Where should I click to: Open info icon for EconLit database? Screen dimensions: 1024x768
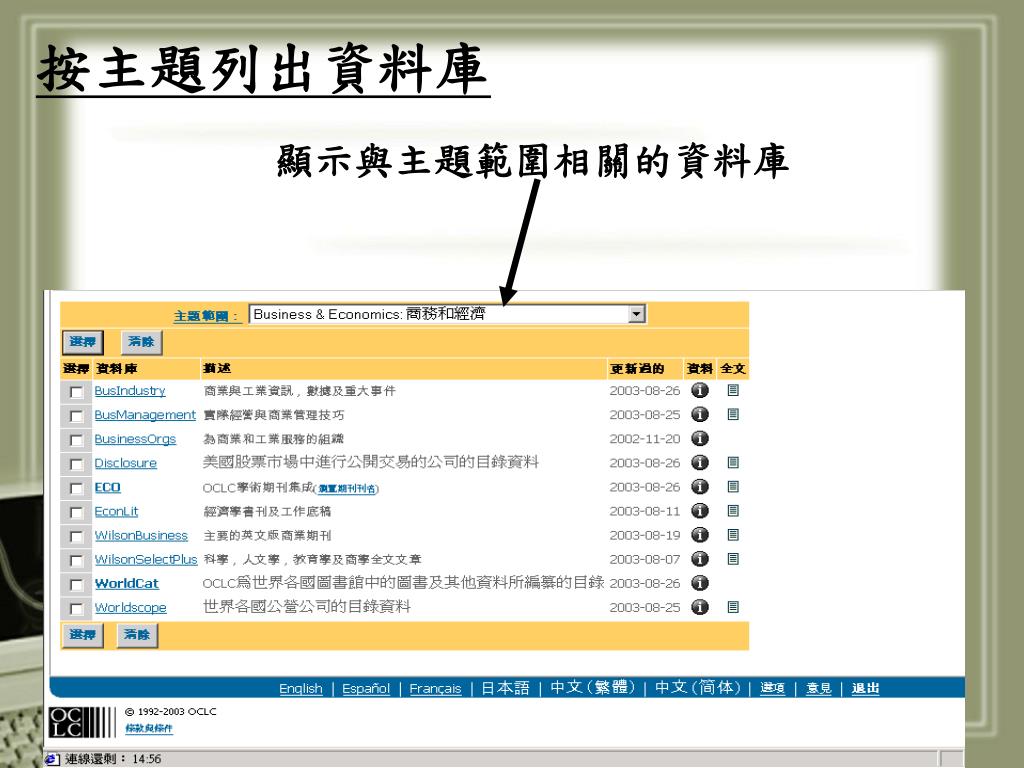(699, 511)
